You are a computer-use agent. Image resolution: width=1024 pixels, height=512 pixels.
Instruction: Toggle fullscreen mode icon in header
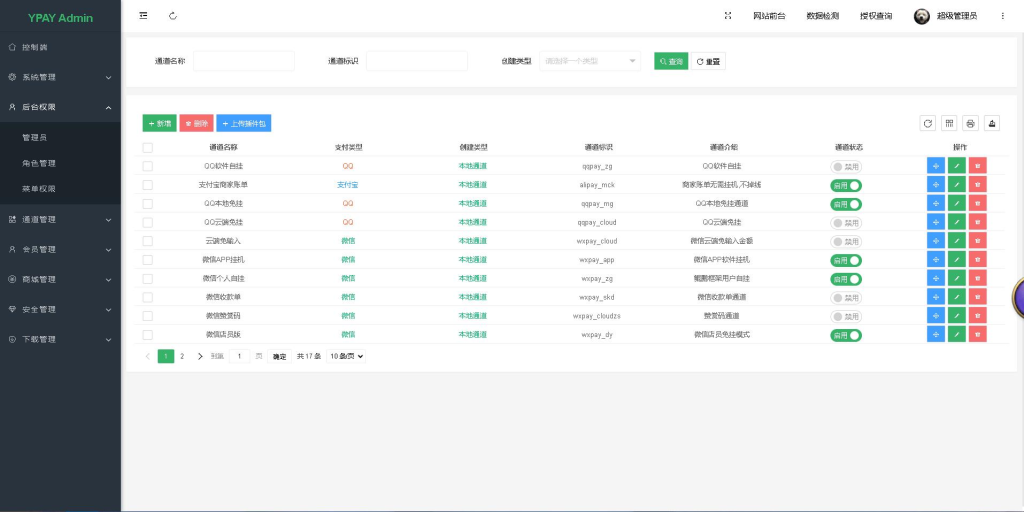point(728,16)
